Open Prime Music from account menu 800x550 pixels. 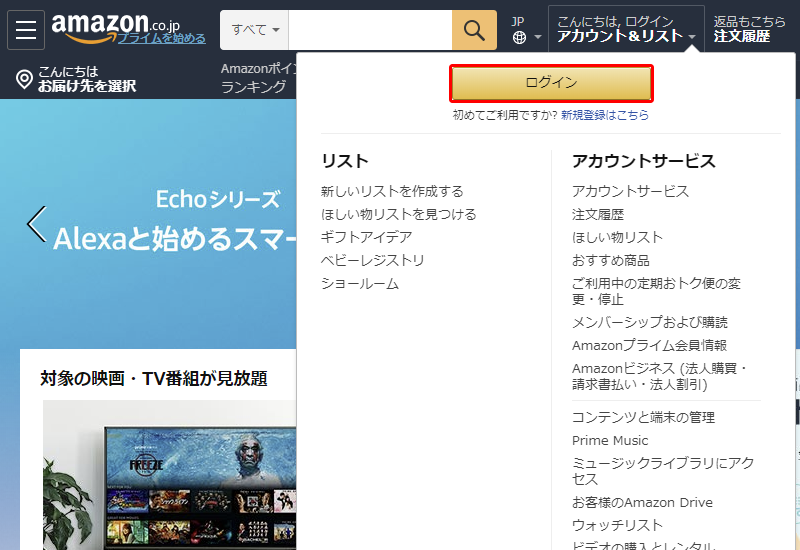pyautogui.click(x=610, y=440)
